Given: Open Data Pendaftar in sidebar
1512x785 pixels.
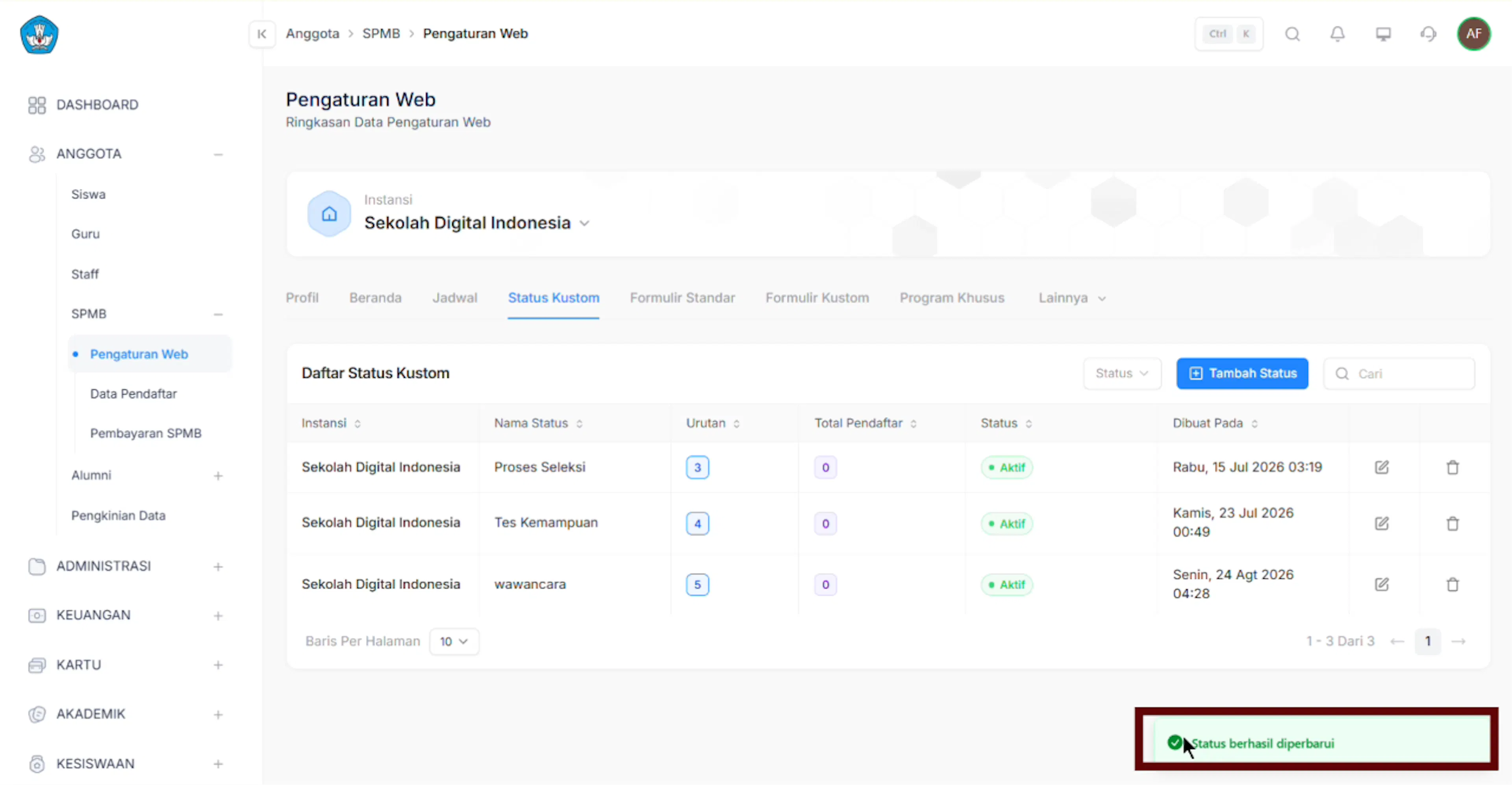Looking at the screenshot, I should click(133, 394).
